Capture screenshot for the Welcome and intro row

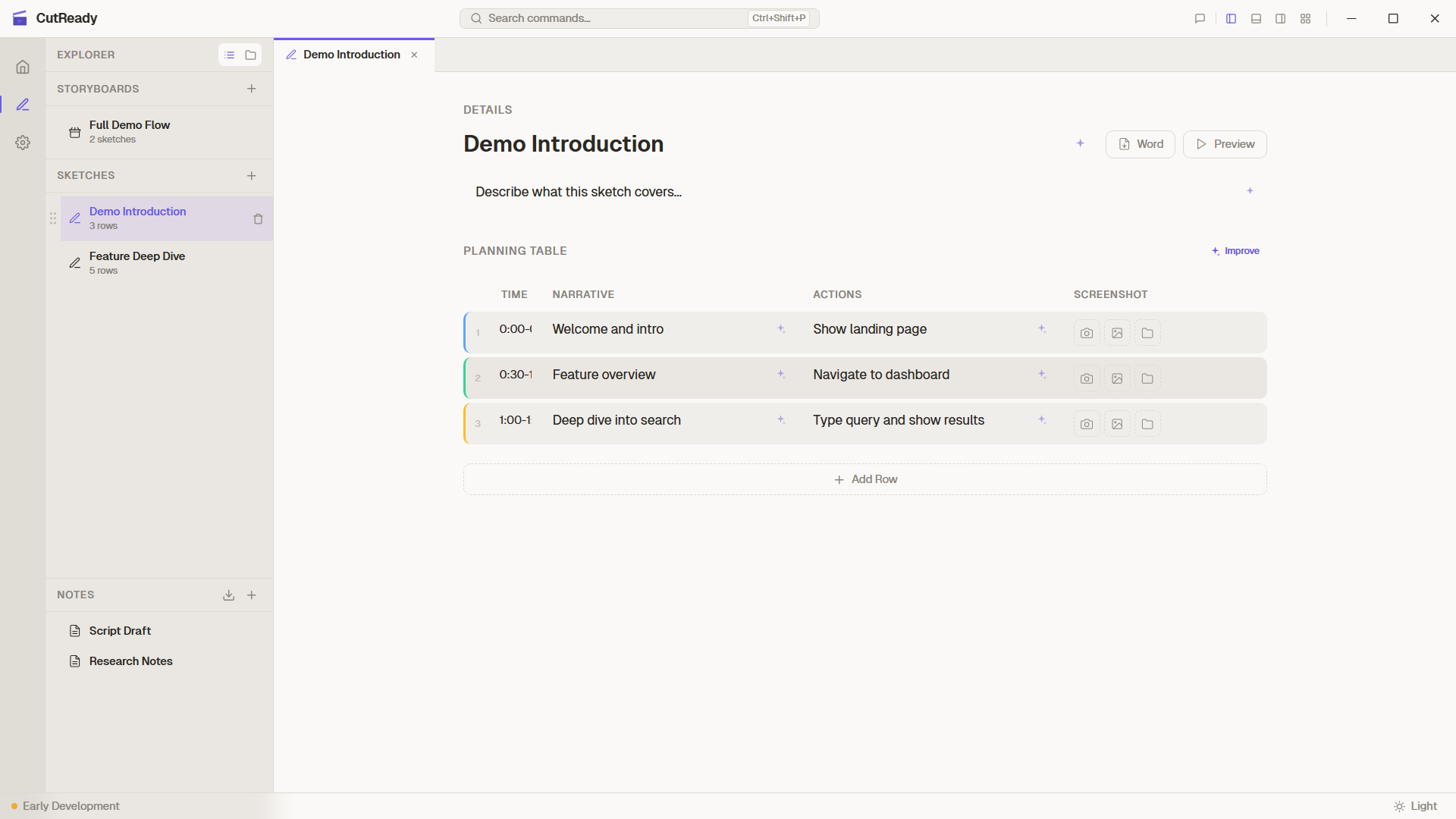point(1086,332)
